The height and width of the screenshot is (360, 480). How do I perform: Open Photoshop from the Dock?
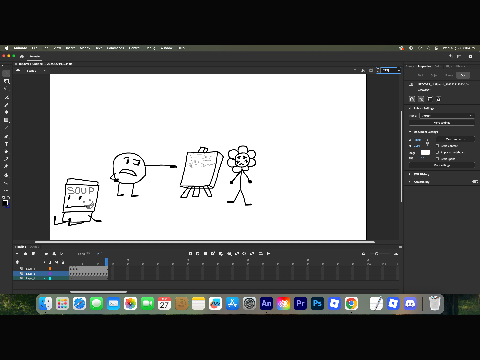[x=317, y=304]
